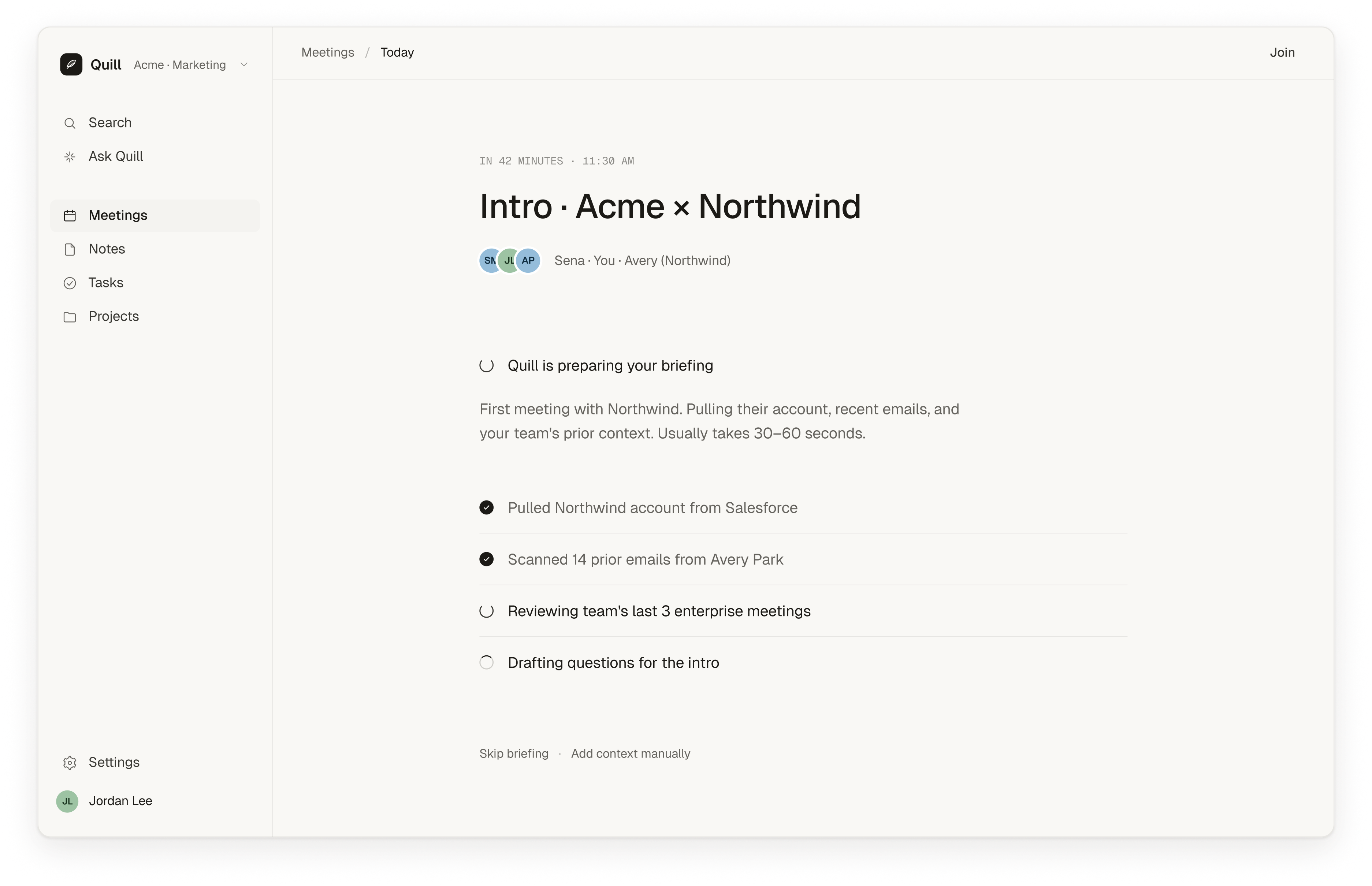Click "Quill is preparing your briefing" text

click(610, 366)
